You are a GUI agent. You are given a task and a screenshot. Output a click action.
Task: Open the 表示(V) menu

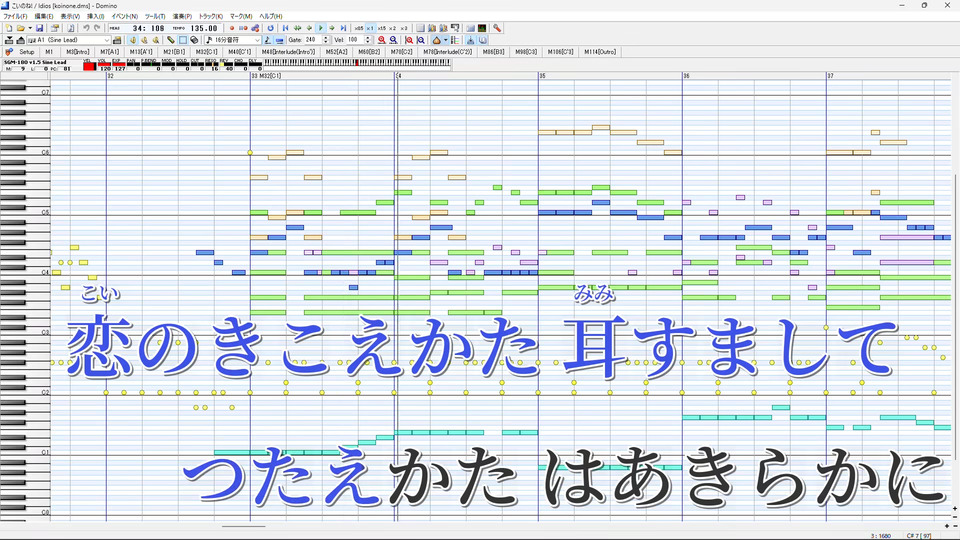pos(70,17)
